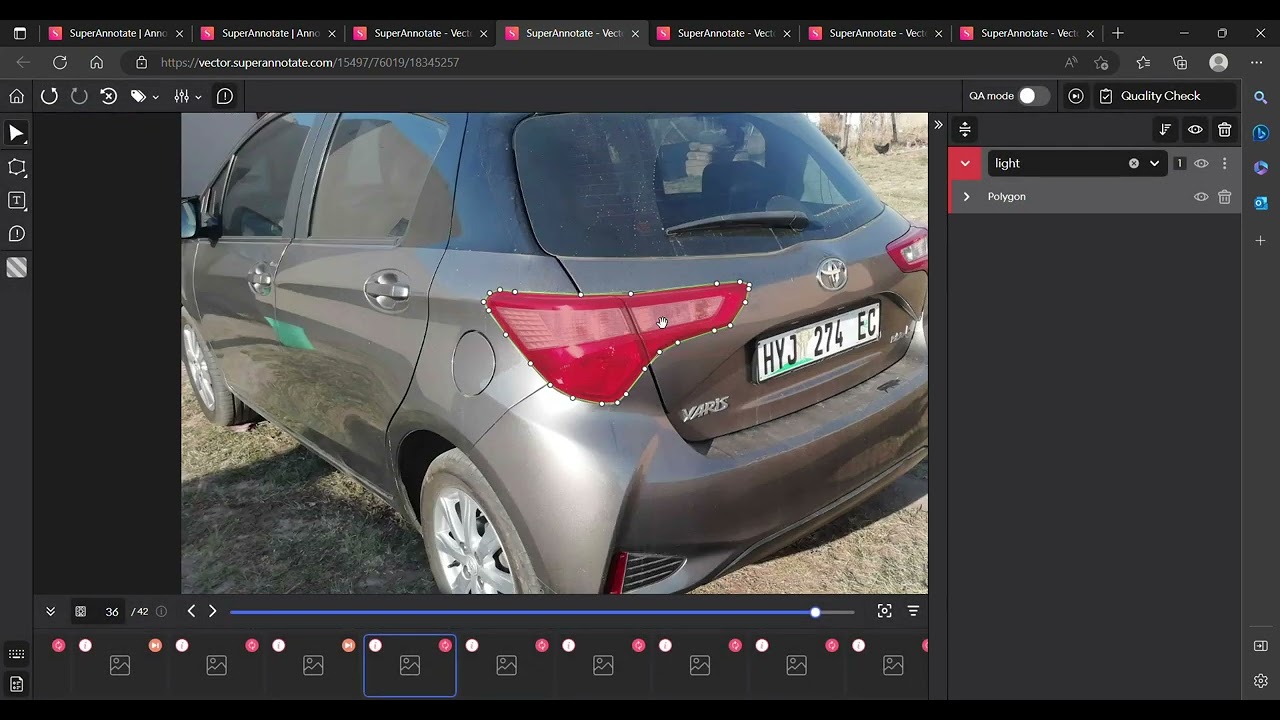Click the striped pattern tool icon
This screenshot has height=720, width=1280.
(x=16, y=267)
